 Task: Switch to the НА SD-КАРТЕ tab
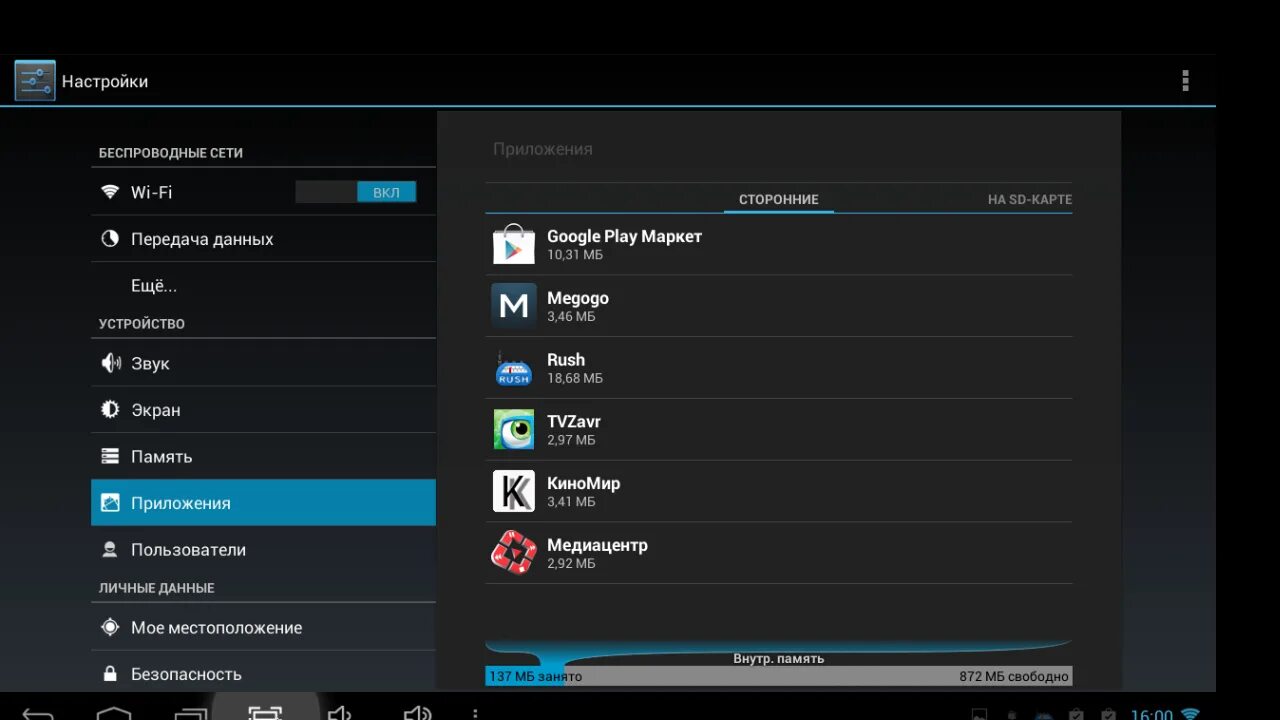coord(1030,199)
